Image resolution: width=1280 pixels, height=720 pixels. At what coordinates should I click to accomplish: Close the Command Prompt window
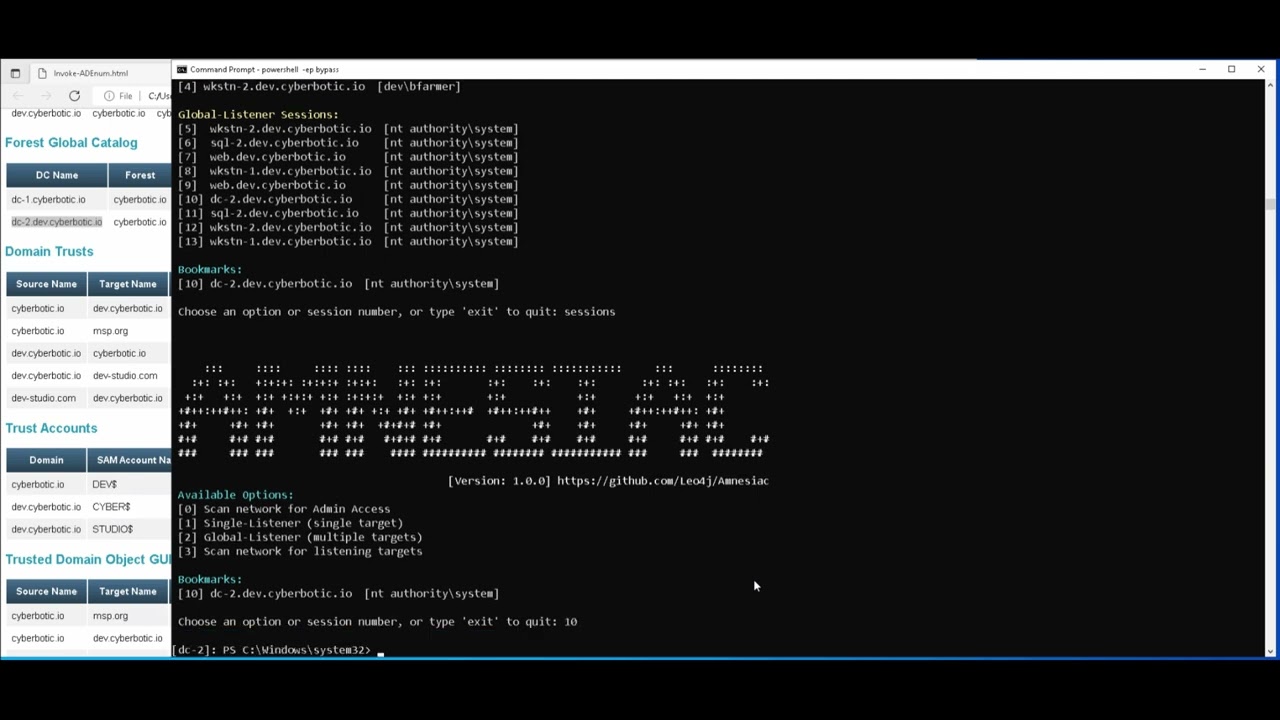(x=1261, y=69)
